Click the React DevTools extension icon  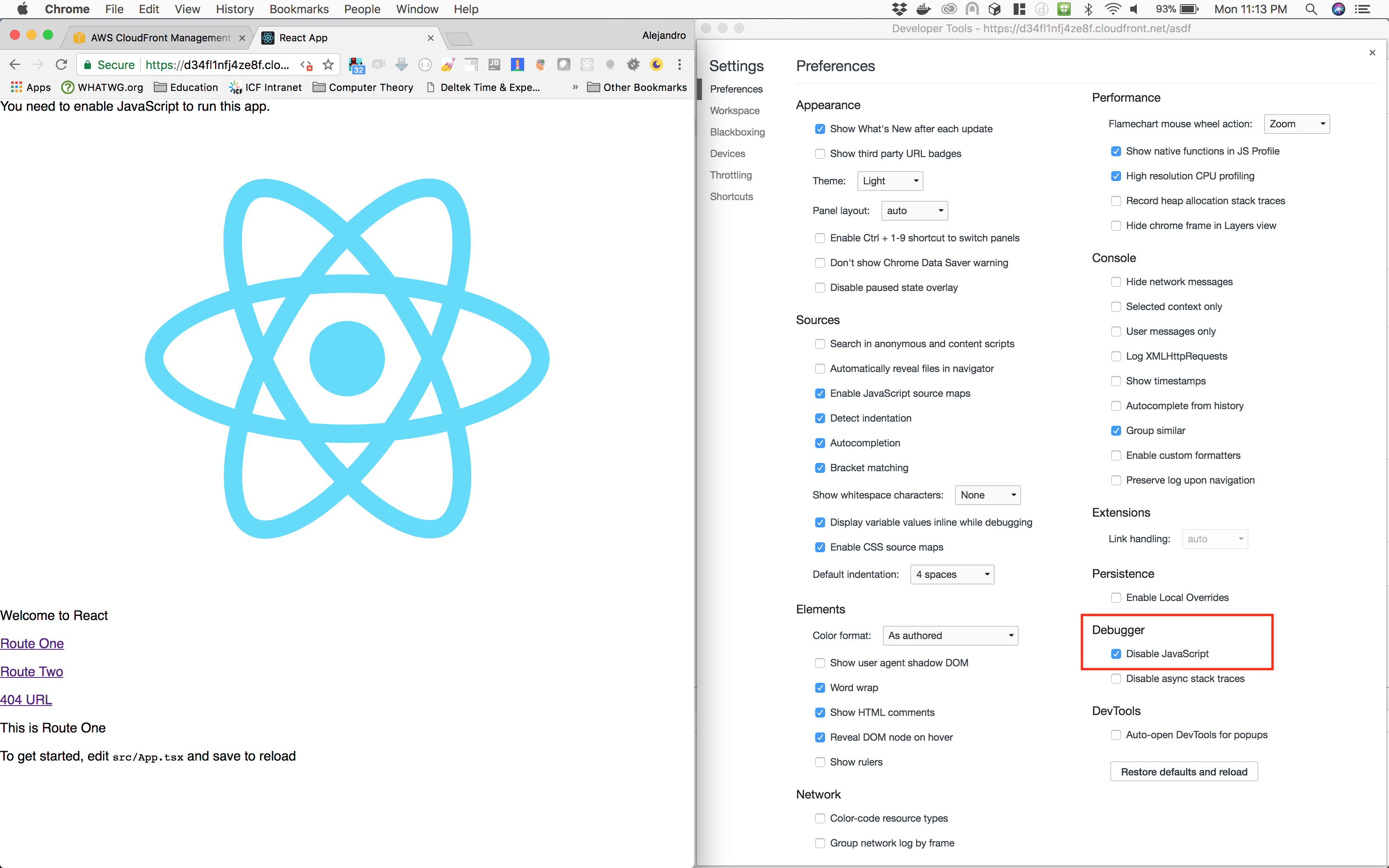tap(587, 65)
